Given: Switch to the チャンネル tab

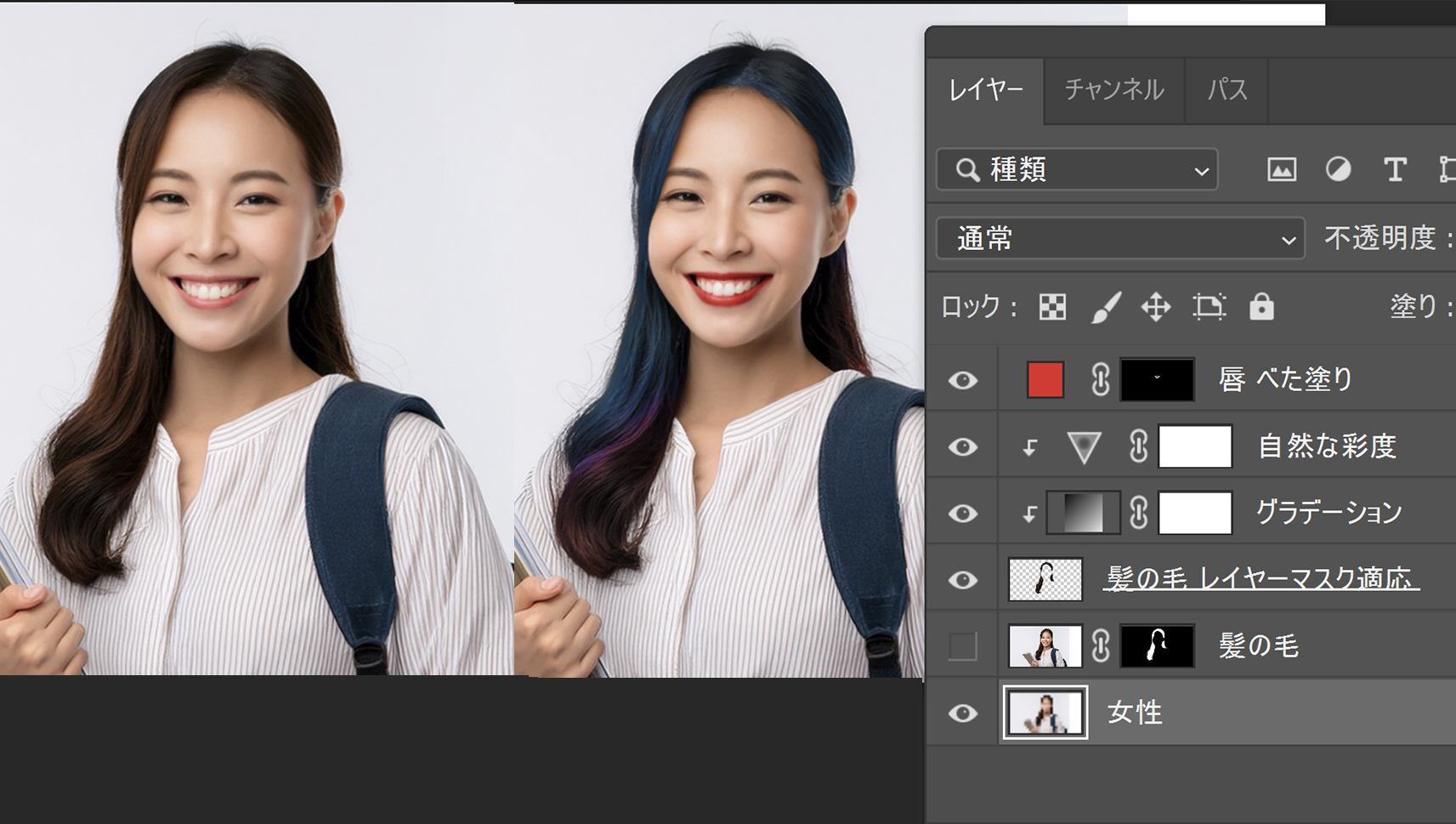Looking at the screenshot, I should point(1113,90).
